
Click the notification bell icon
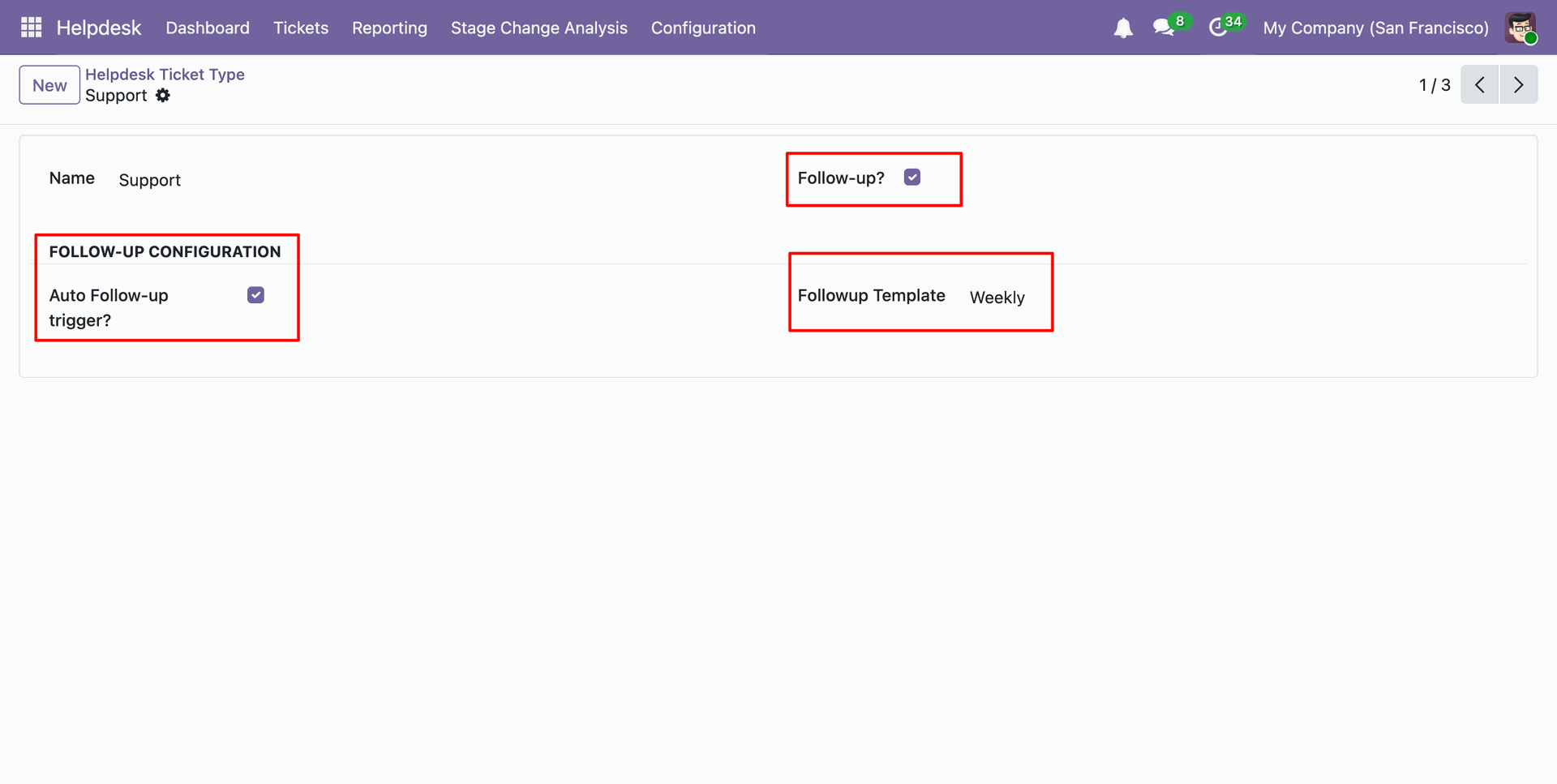click(x=1123, y=28)
